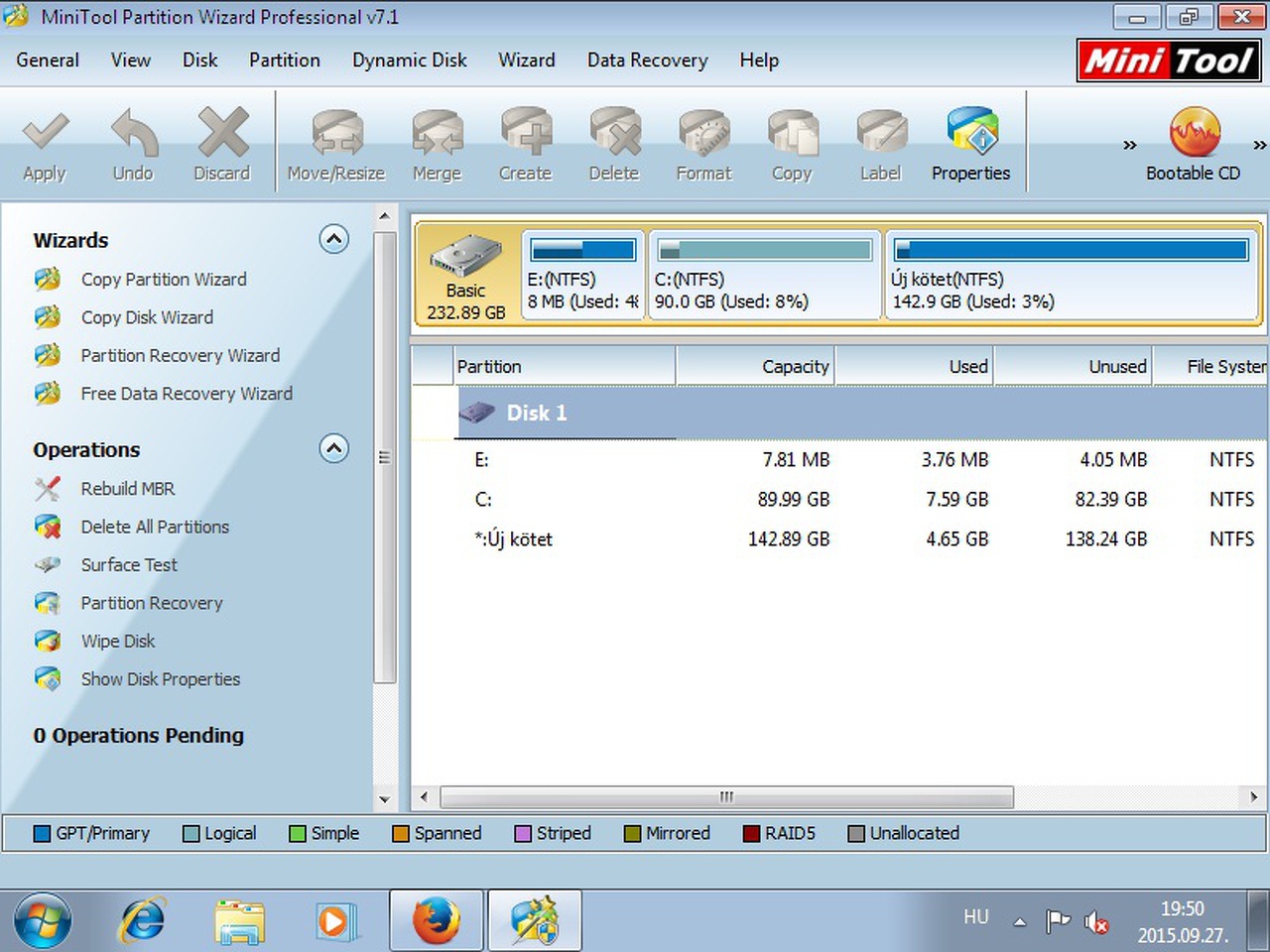
Task: Click the Format partition icon
Action: tap(704, 133)
